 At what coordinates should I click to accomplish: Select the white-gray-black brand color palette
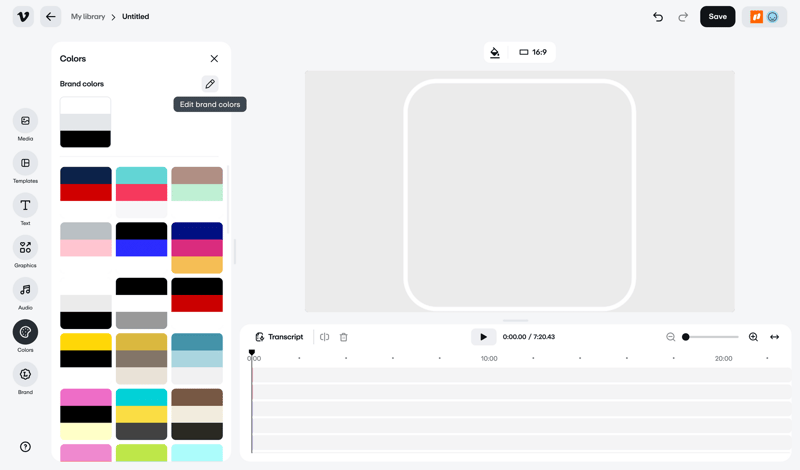(x=85, y=122)
